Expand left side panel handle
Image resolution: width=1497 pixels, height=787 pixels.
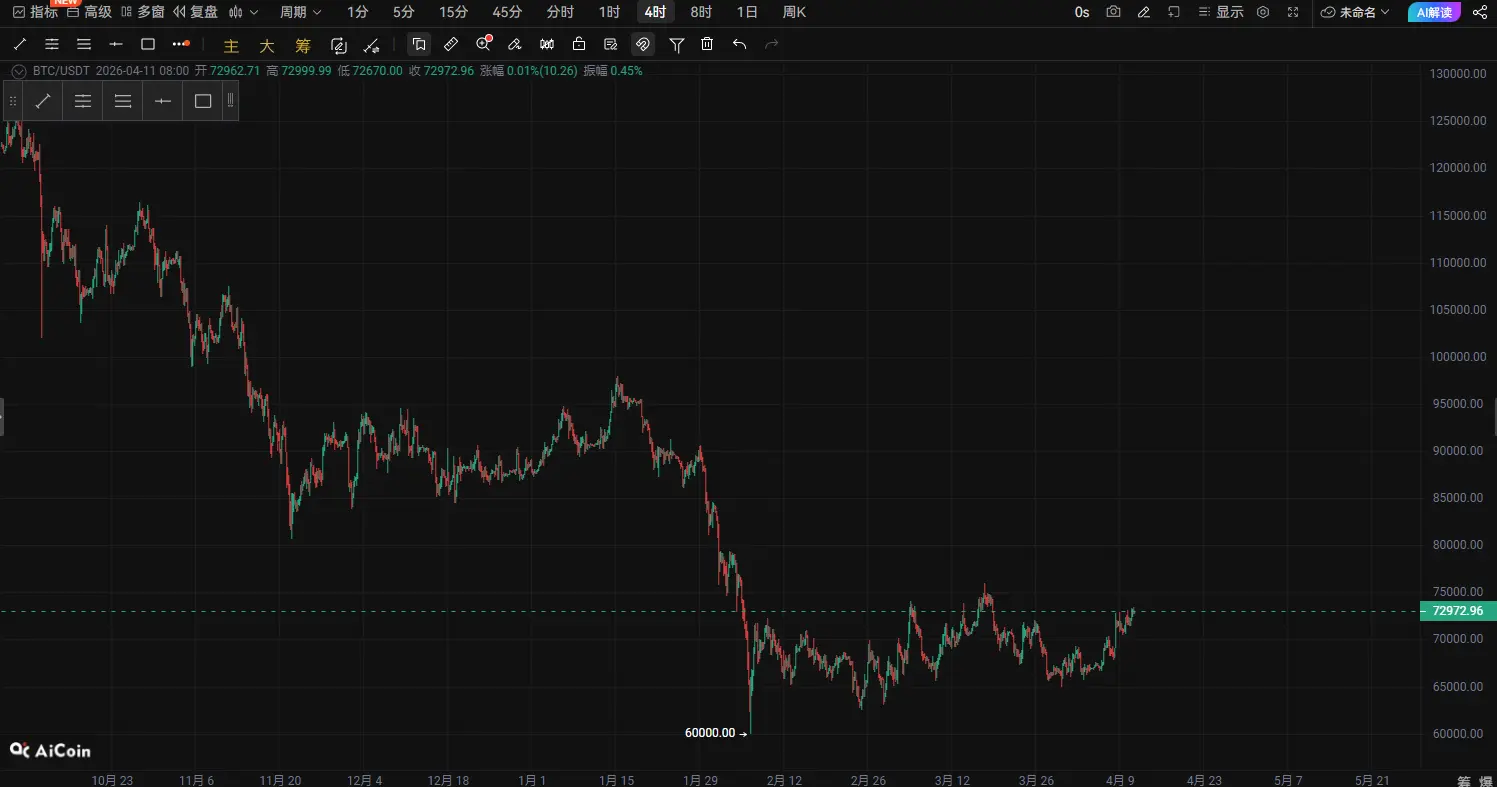click(x=2, y=416)
